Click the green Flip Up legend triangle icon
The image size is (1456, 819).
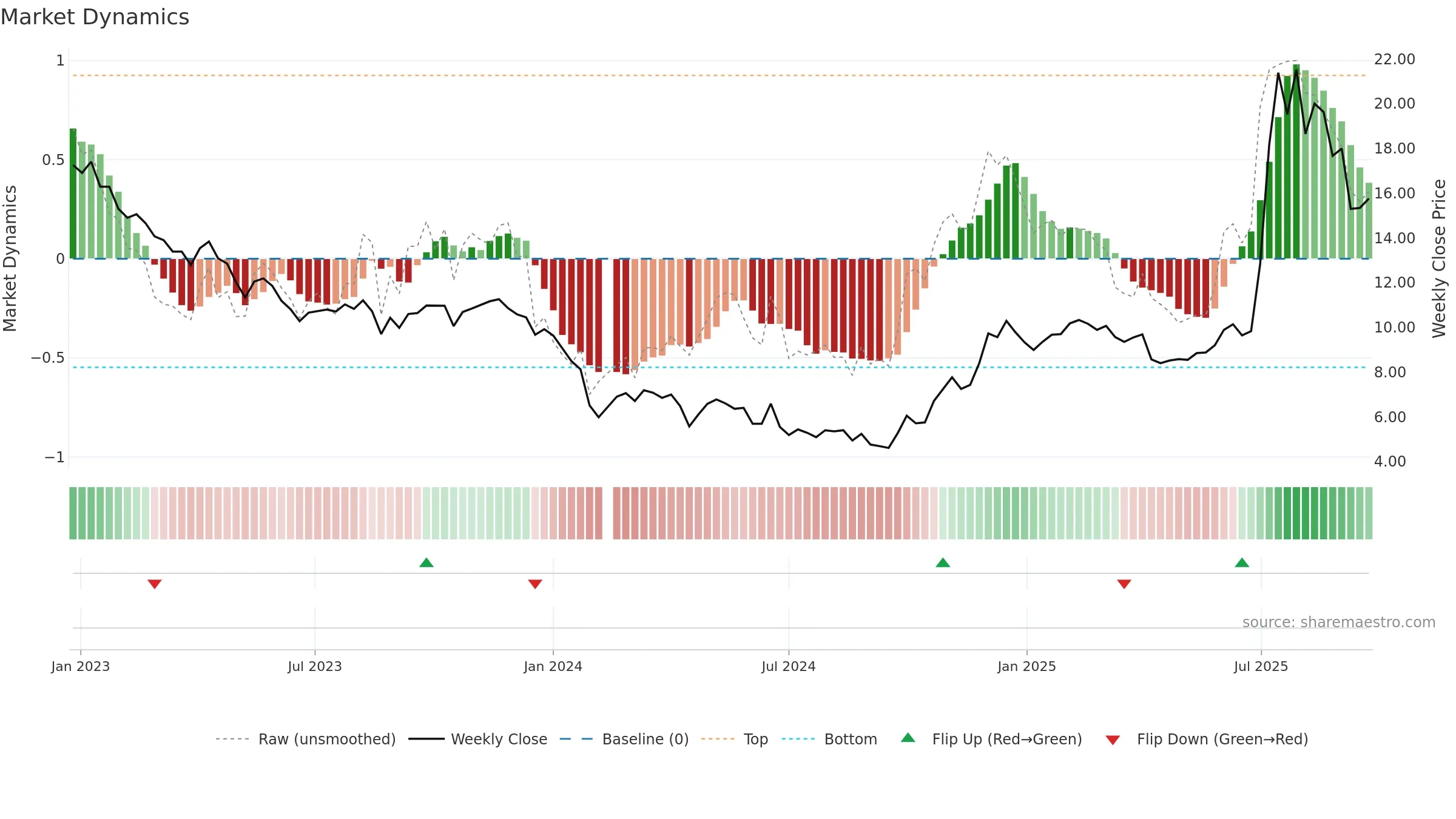pyautogui.click(x=908, y=738)
